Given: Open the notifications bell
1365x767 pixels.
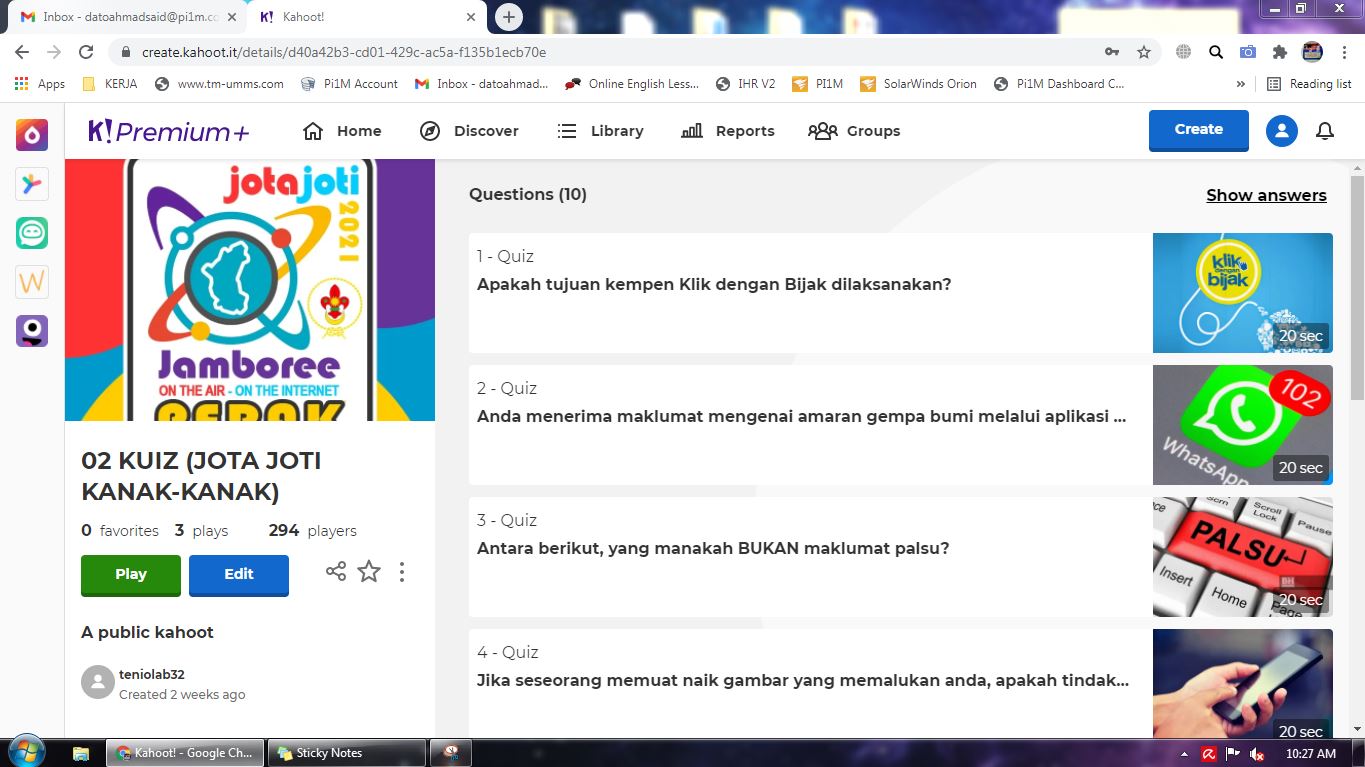Looking at the screenshot, I should (x=1325, y=131).
